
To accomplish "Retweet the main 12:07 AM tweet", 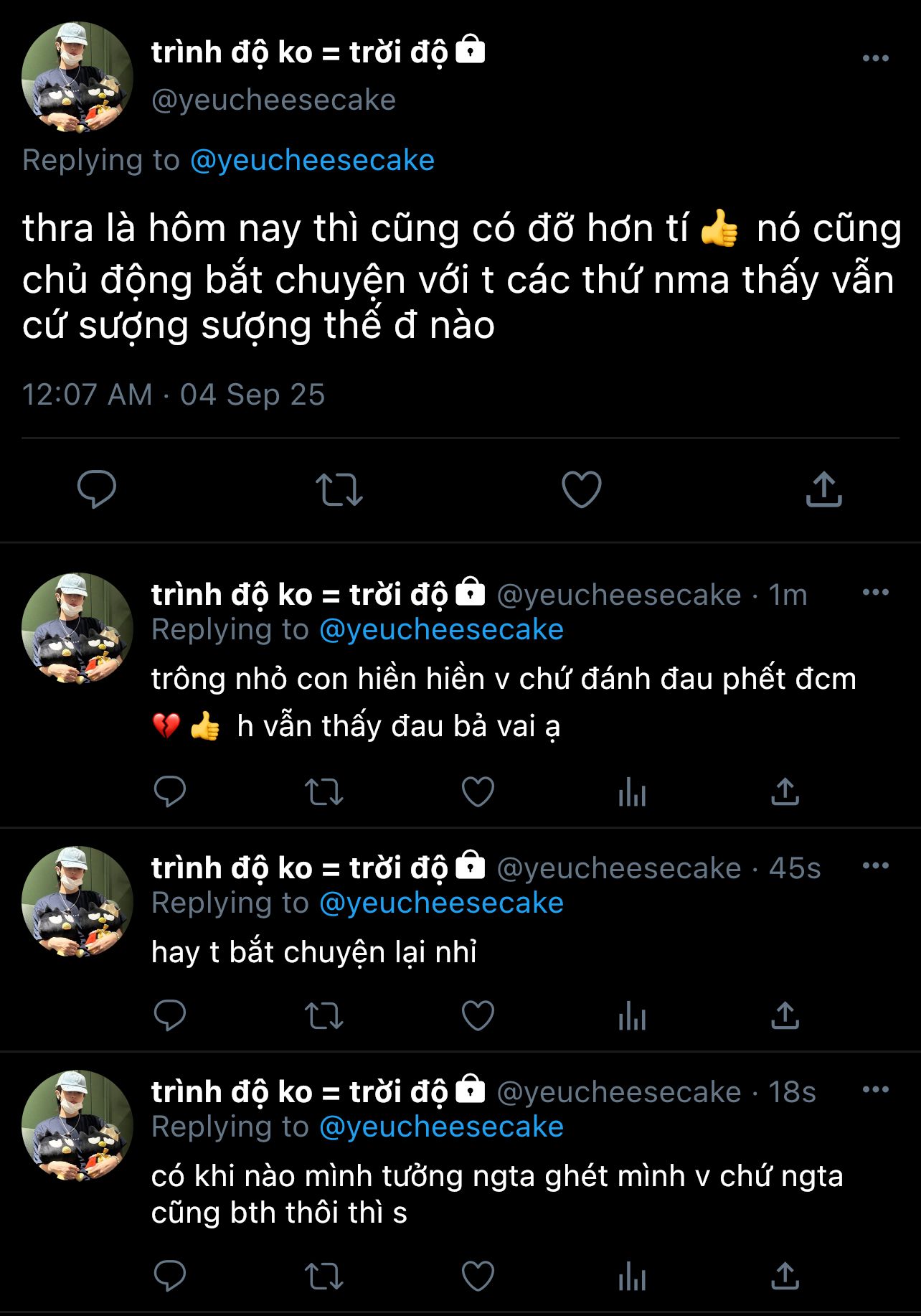I will pos(339,489).
